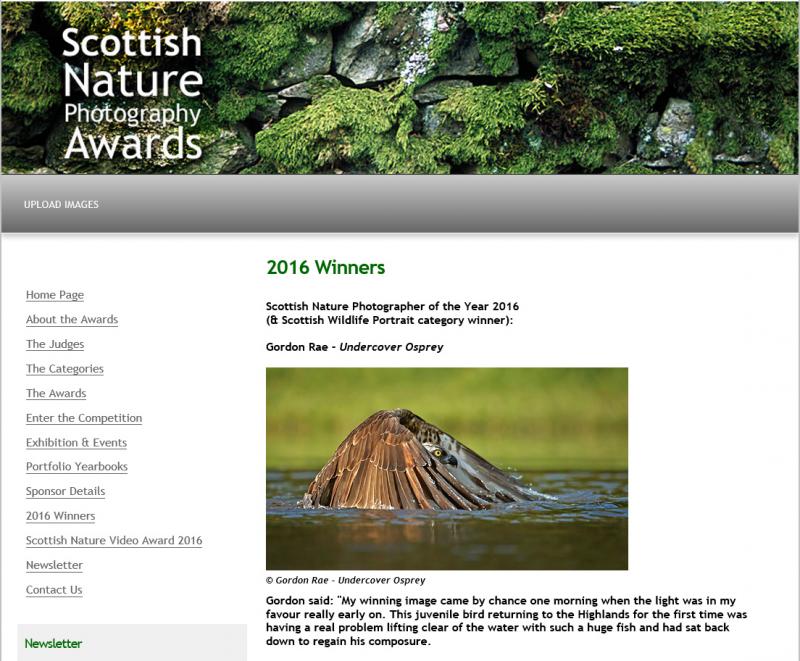Click the Gordon Rae photo caption text
The image size is (800, 661).
[x=345, y=578]
